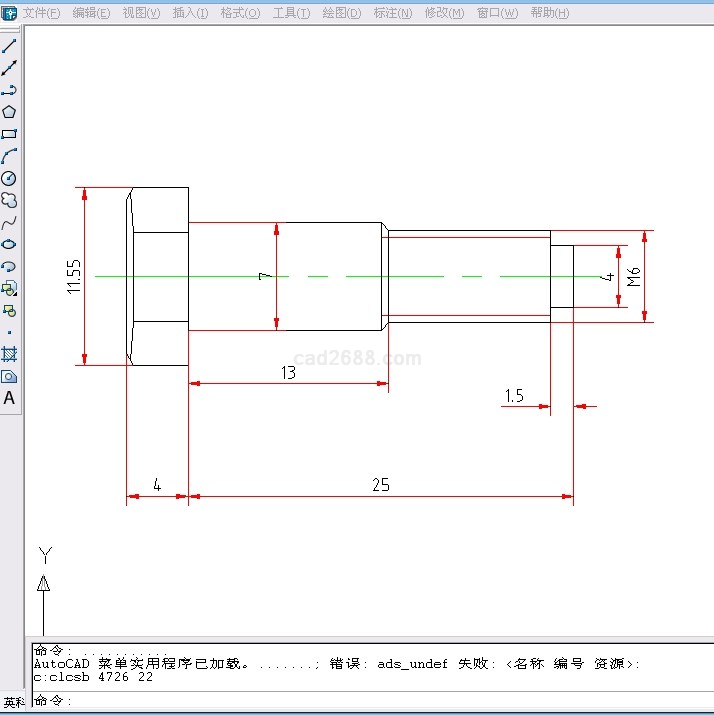Open the 标注(N) dimension menu
Viewport: 714px width, 715px height.
[x=392, y=13]
